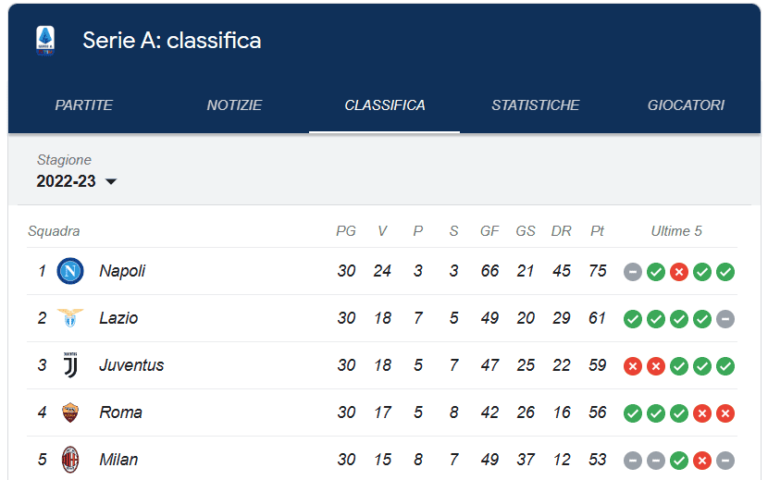Click Lazio's grey draw icon in Ultime 5
Viewport: 768px width, 480px height.
point(726,319)
